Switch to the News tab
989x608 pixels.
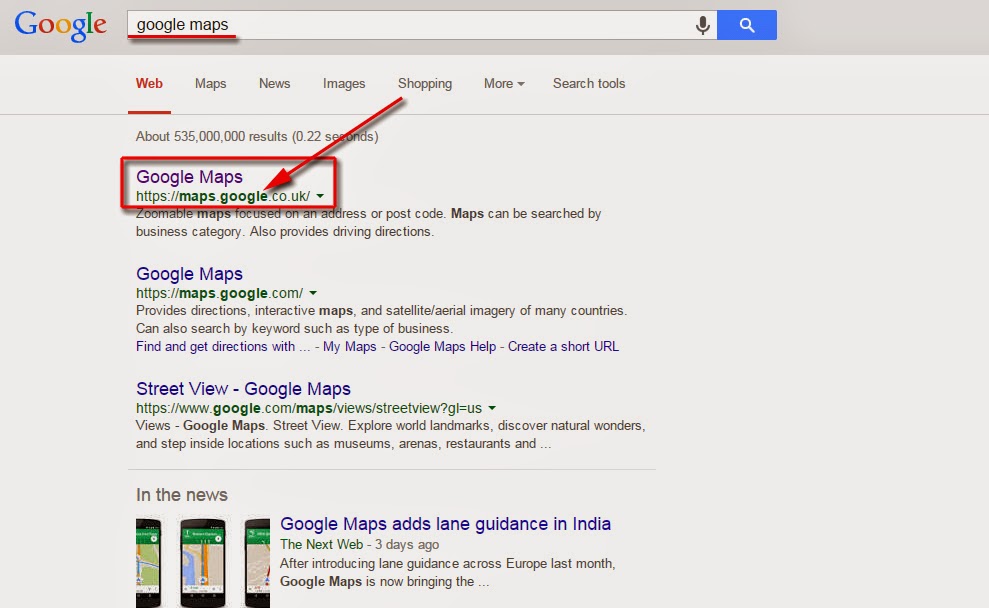274,84
